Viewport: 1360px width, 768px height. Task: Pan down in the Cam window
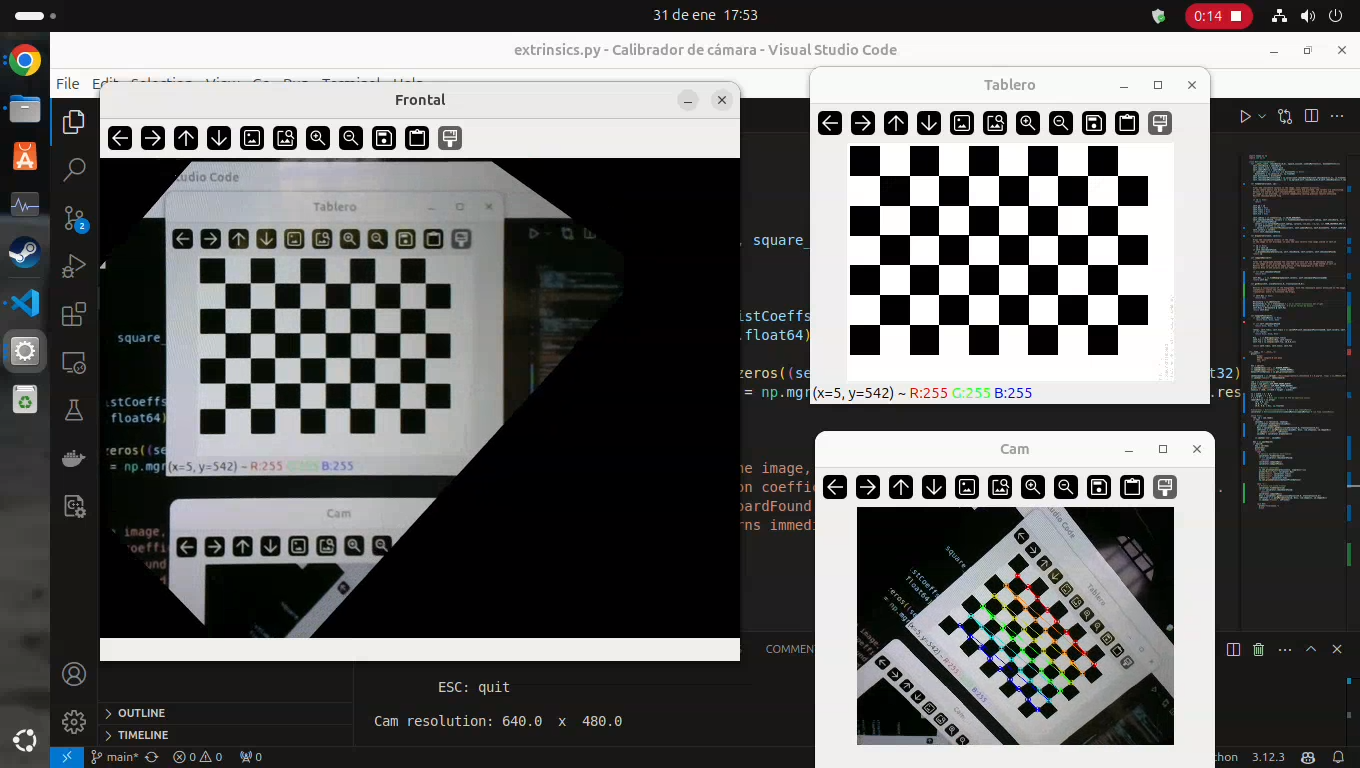point(934,487)
